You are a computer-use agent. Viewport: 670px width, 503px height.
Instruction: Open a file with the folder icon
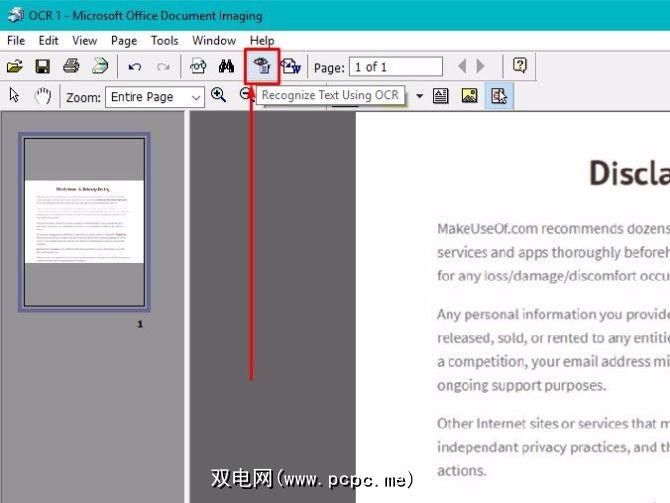(15, 66)
